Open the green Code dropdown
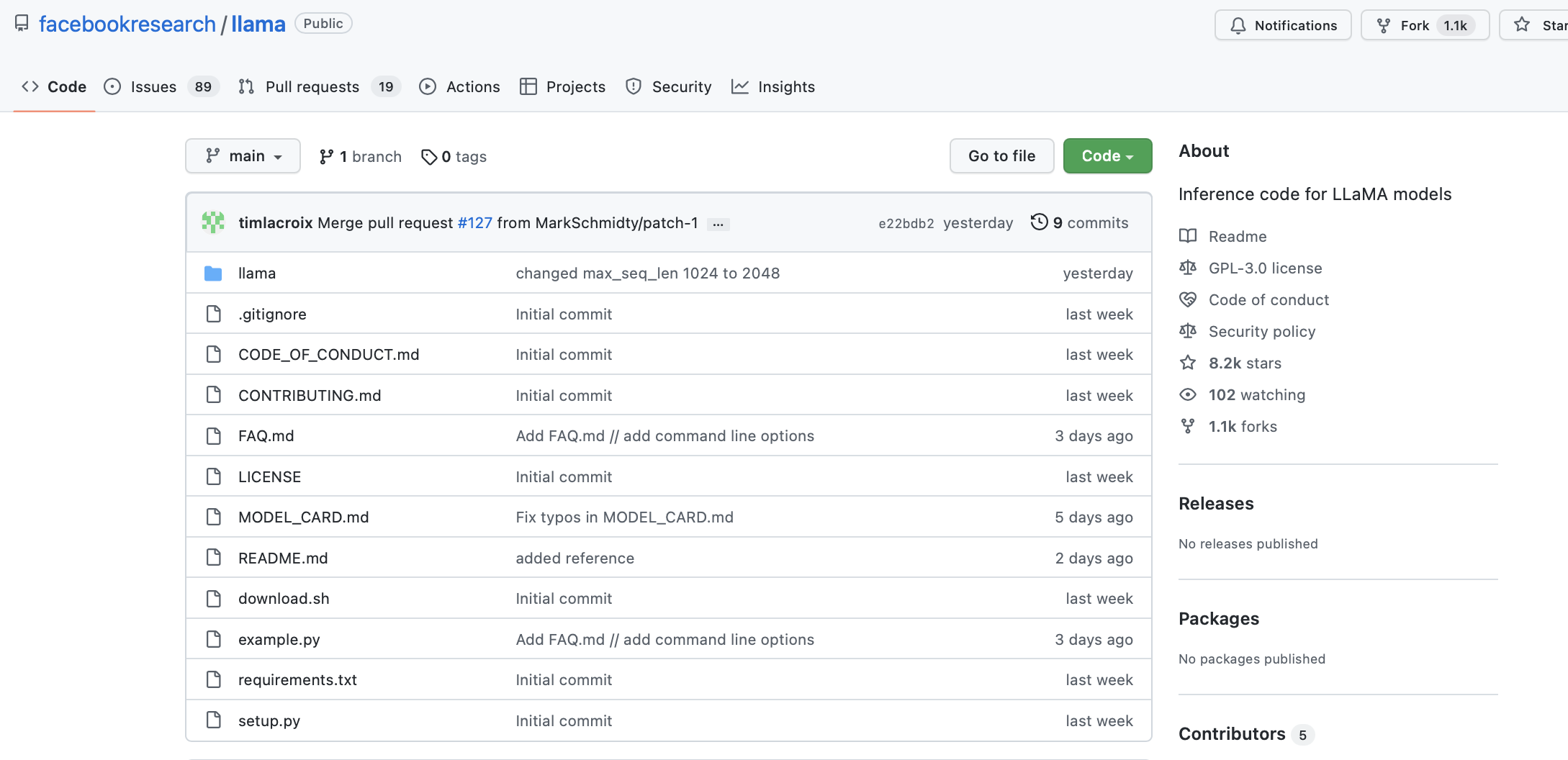This screenshot has width=1568, height=760. coord(1107,155)
